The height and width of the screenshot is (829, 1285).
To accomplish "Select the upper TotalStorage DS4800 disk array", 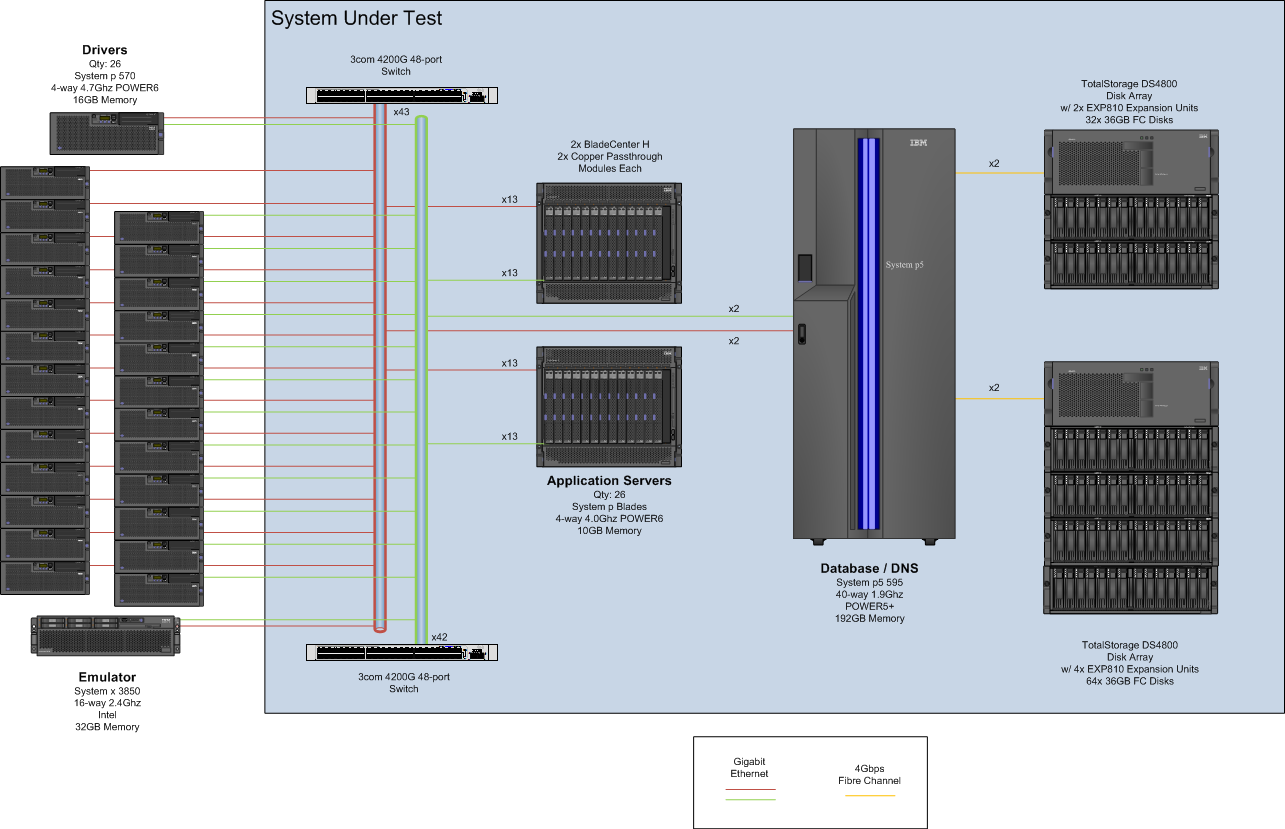I will [1131, 209].
